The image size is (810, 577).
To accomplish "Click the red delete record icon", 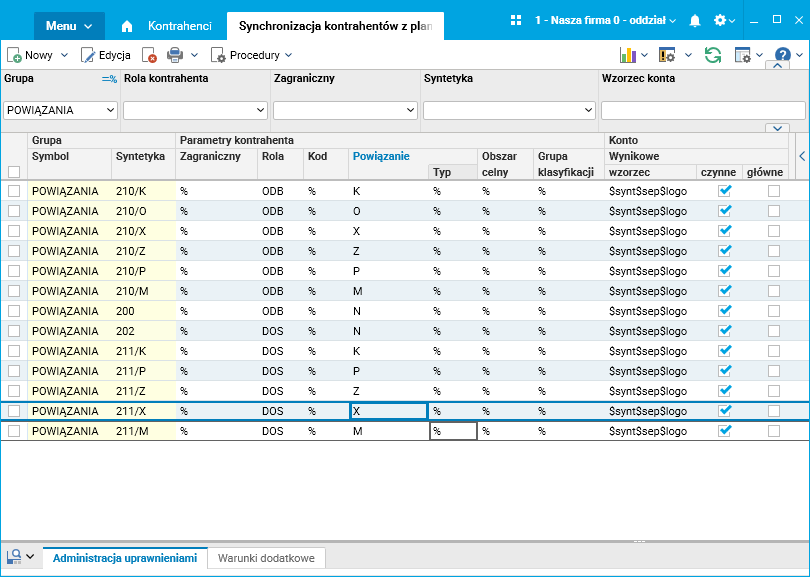I will point(149,56).
